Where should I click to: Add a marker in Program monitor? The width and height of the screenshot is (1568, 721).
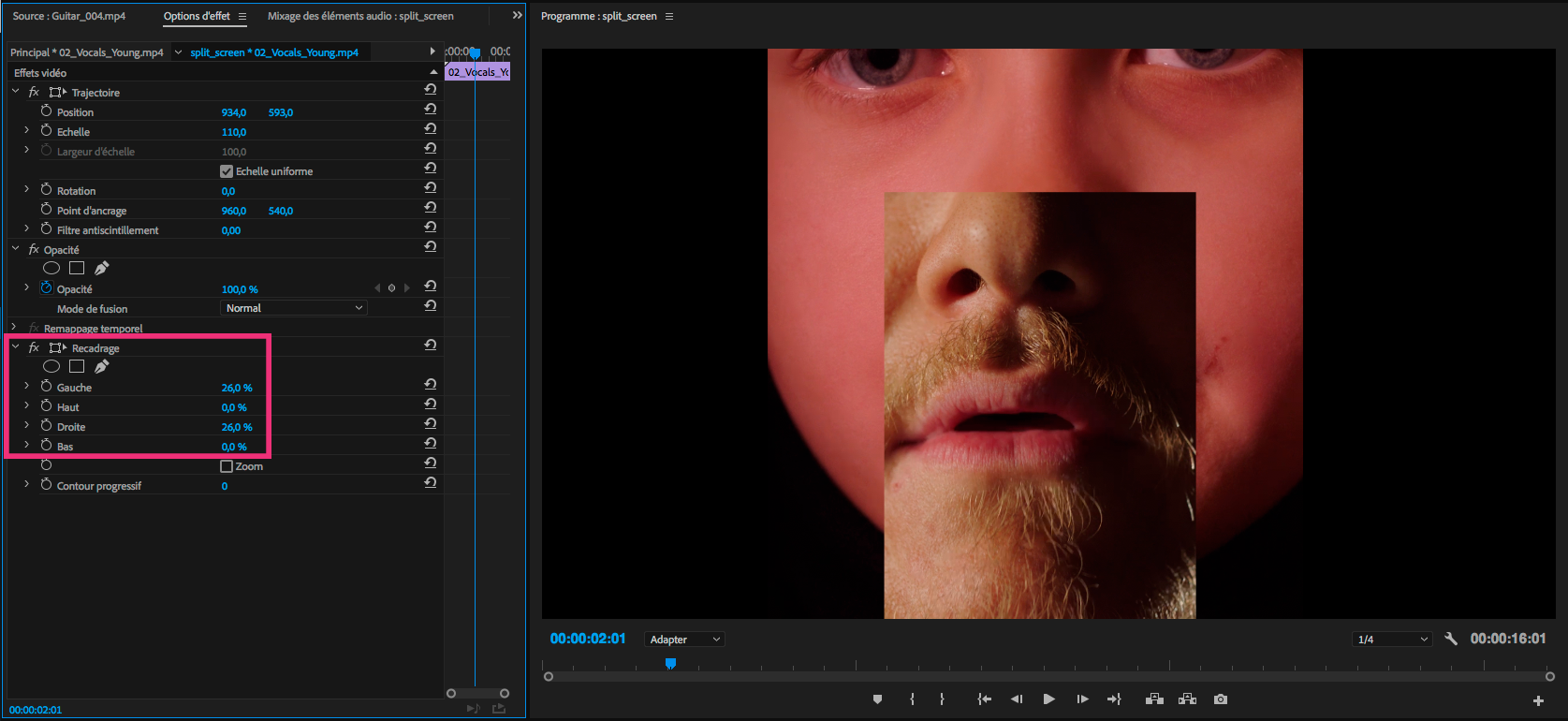tap(877, 699)
